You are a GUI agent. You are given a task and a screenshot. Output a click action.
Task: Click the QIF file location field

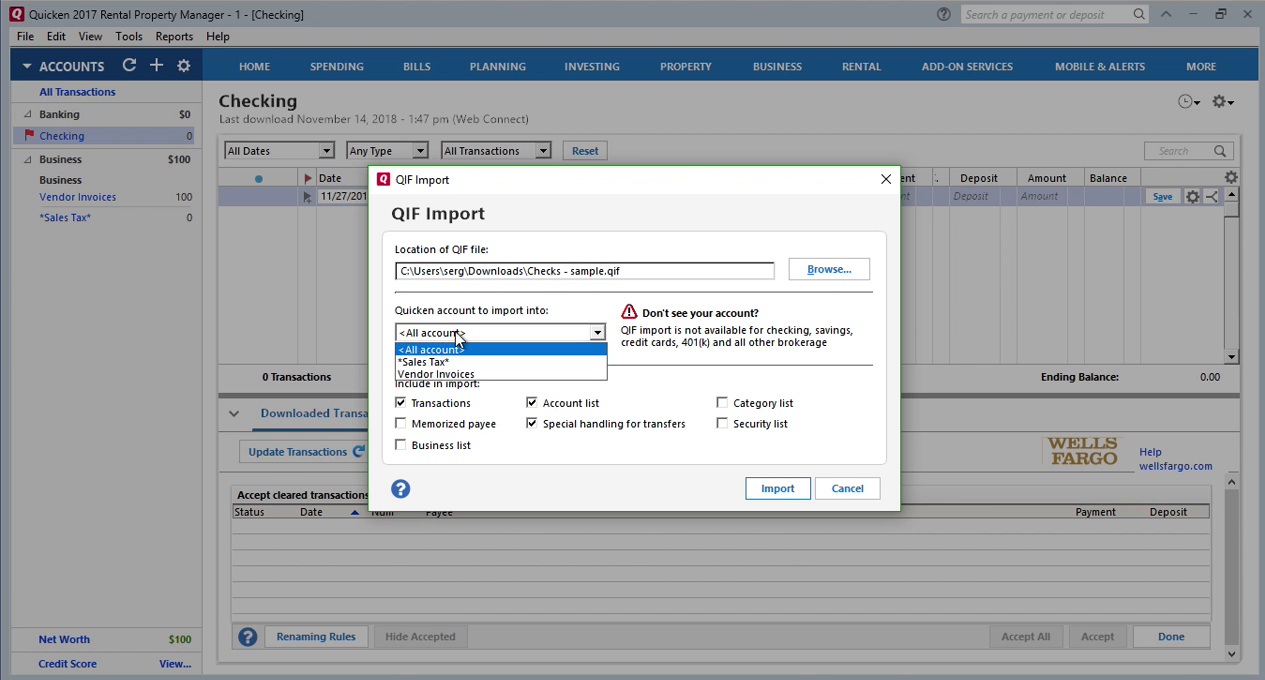[x=585, y=271]
